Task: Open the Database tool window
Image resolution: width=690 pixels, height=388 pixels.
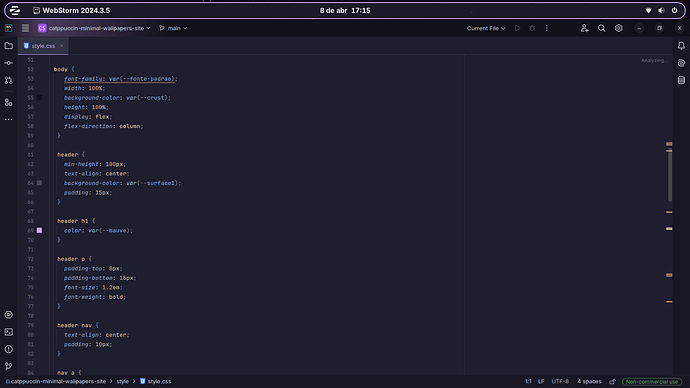Action: tap(681, 80)
